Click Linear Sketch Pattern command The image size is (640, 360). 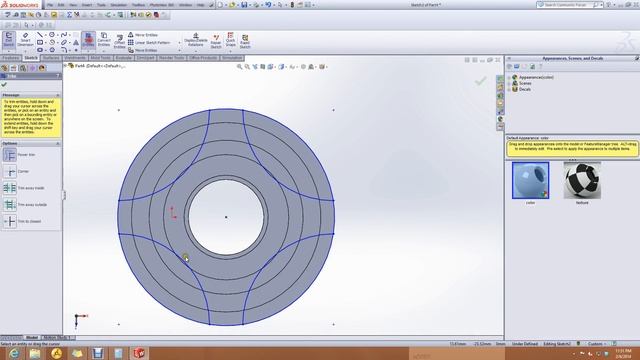149,42
